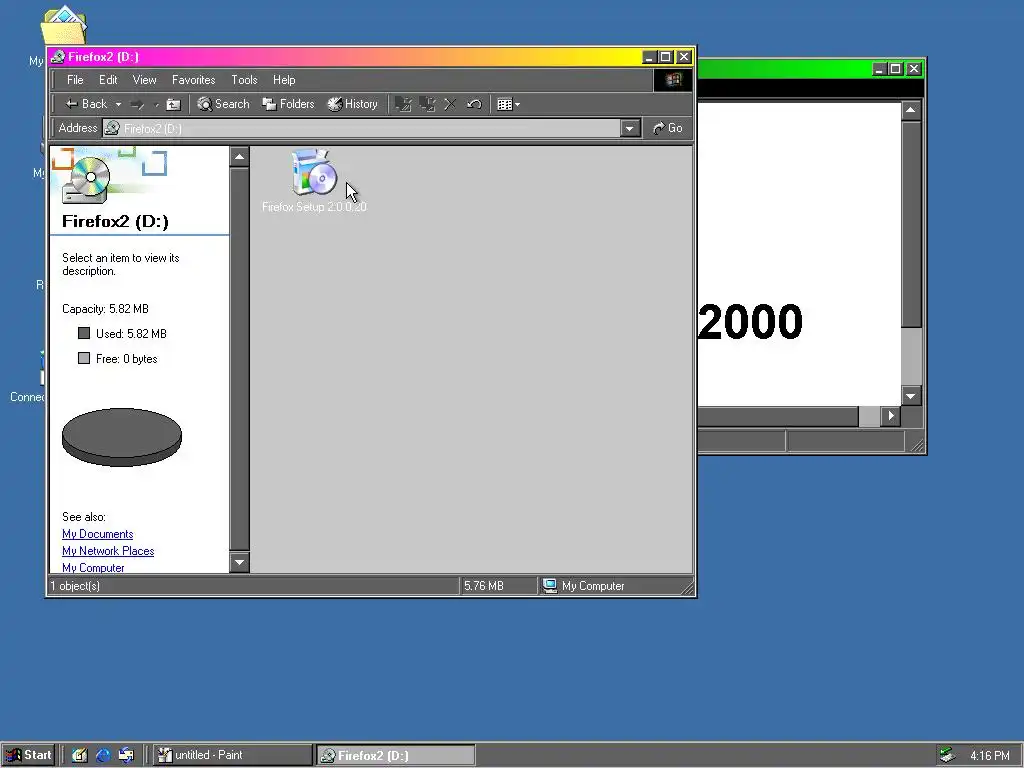
Task: Click the Windows logo throbber icon
Action: [x=673, y=80]
